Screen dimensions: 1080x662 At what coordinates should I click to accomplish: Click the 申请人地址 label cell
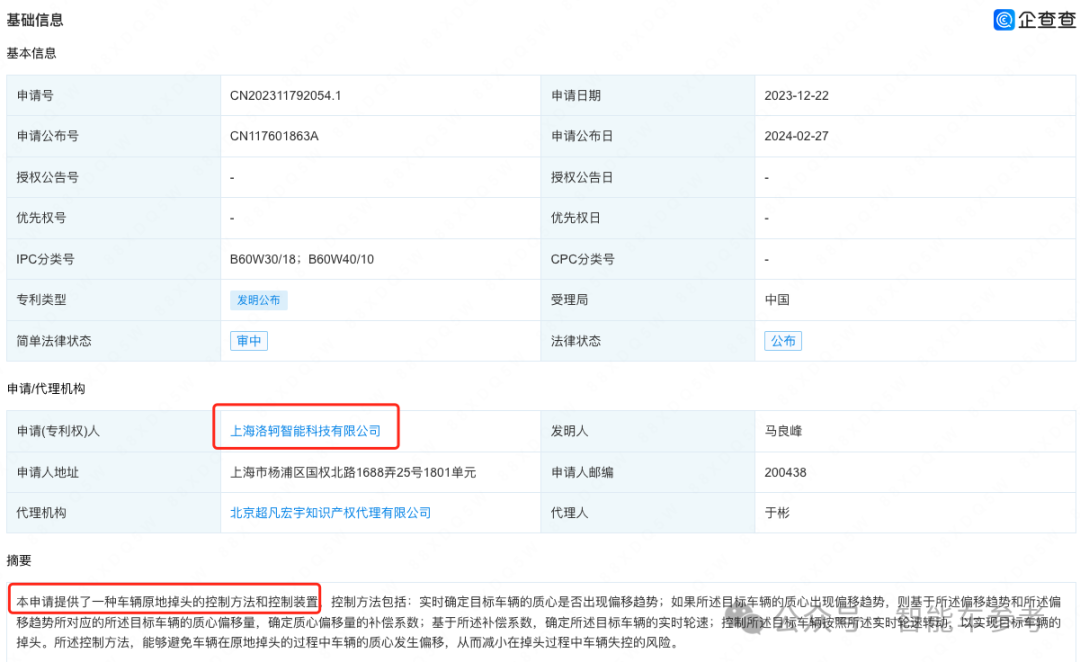click(114, 472)
